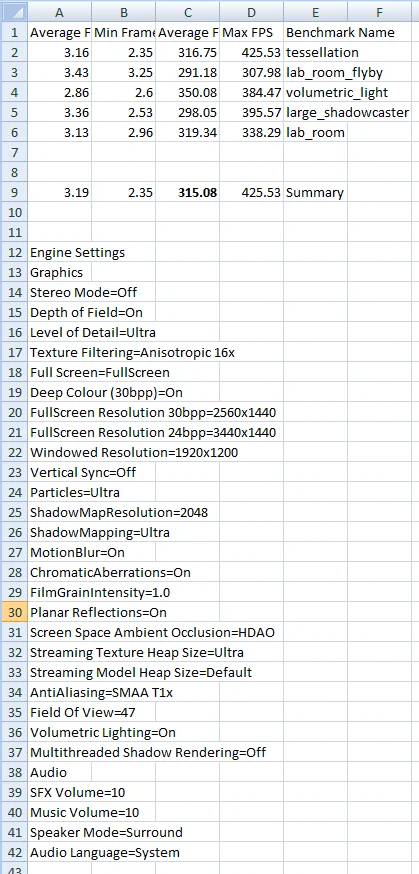Select column B header

coord(124,12)
